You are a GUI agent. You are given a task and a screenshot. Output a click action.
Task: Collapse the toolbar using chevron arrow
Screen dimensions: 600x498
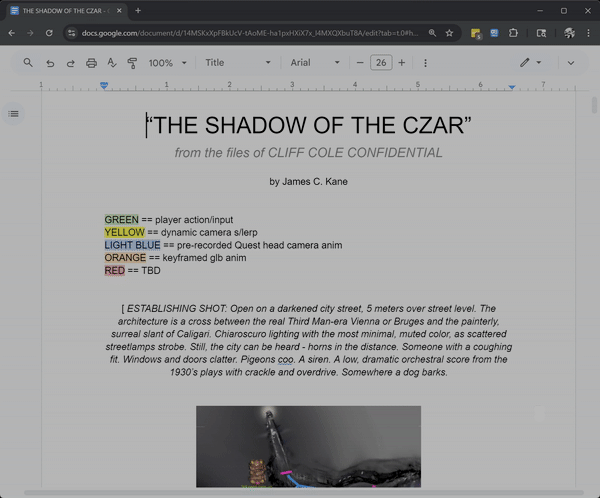[571, 63]
